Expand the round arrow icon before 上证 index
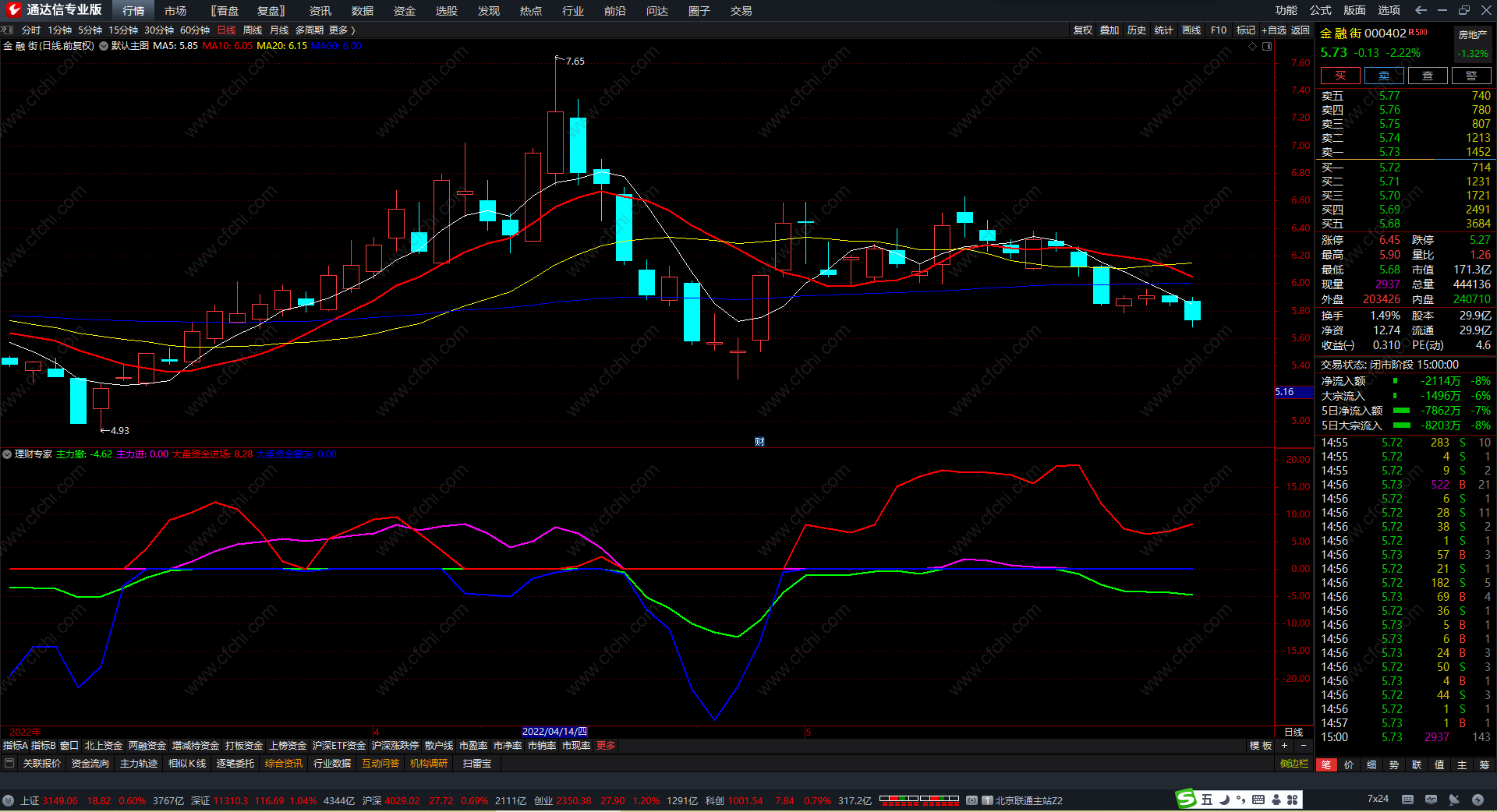 [x=9, y=800]
